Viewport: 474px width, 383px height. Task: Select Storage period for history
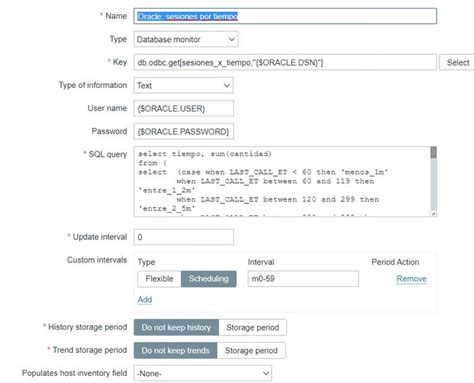click(253, 327)
